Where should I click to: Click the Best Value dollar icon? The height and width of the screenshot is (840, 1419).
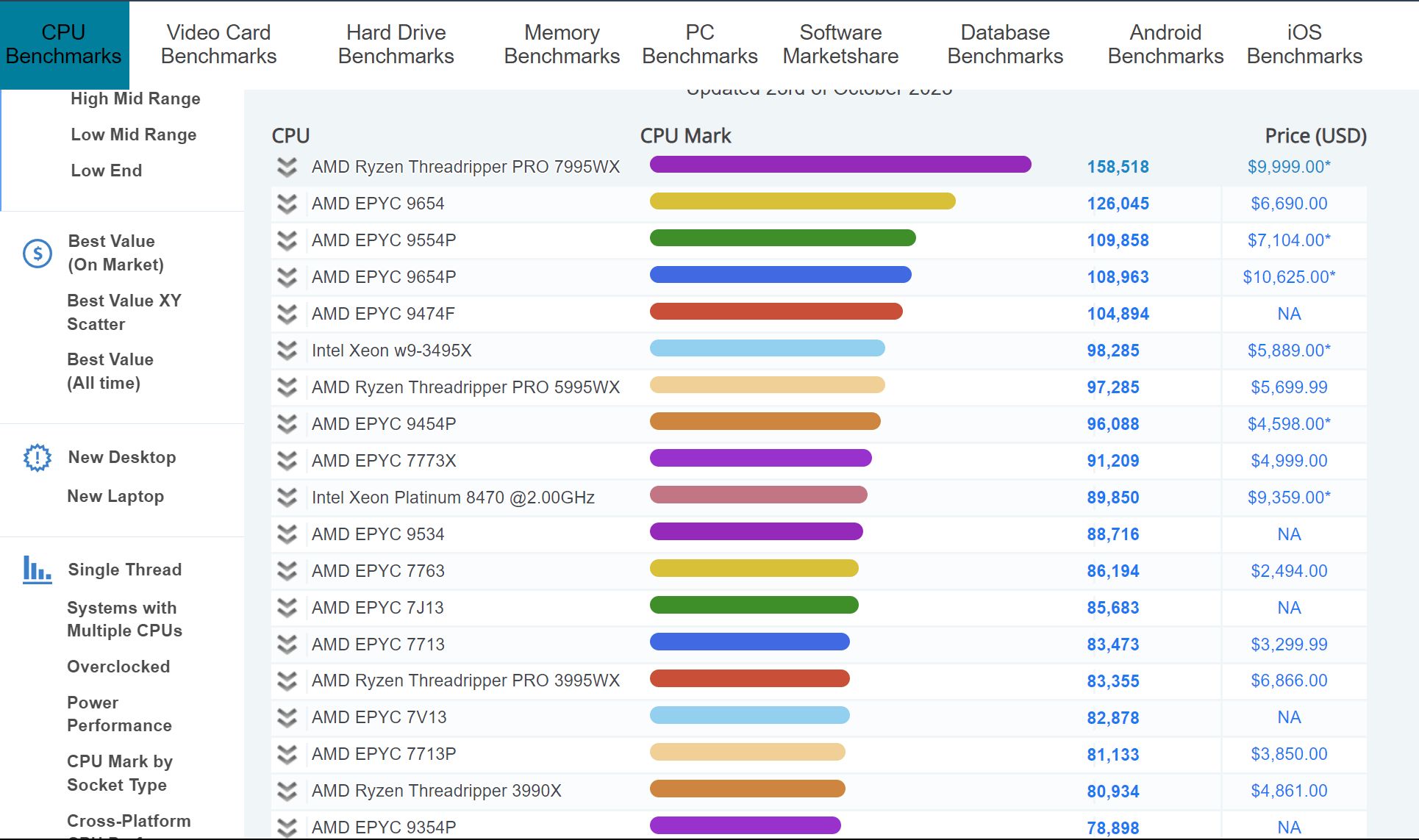click(x=37, y=254)
